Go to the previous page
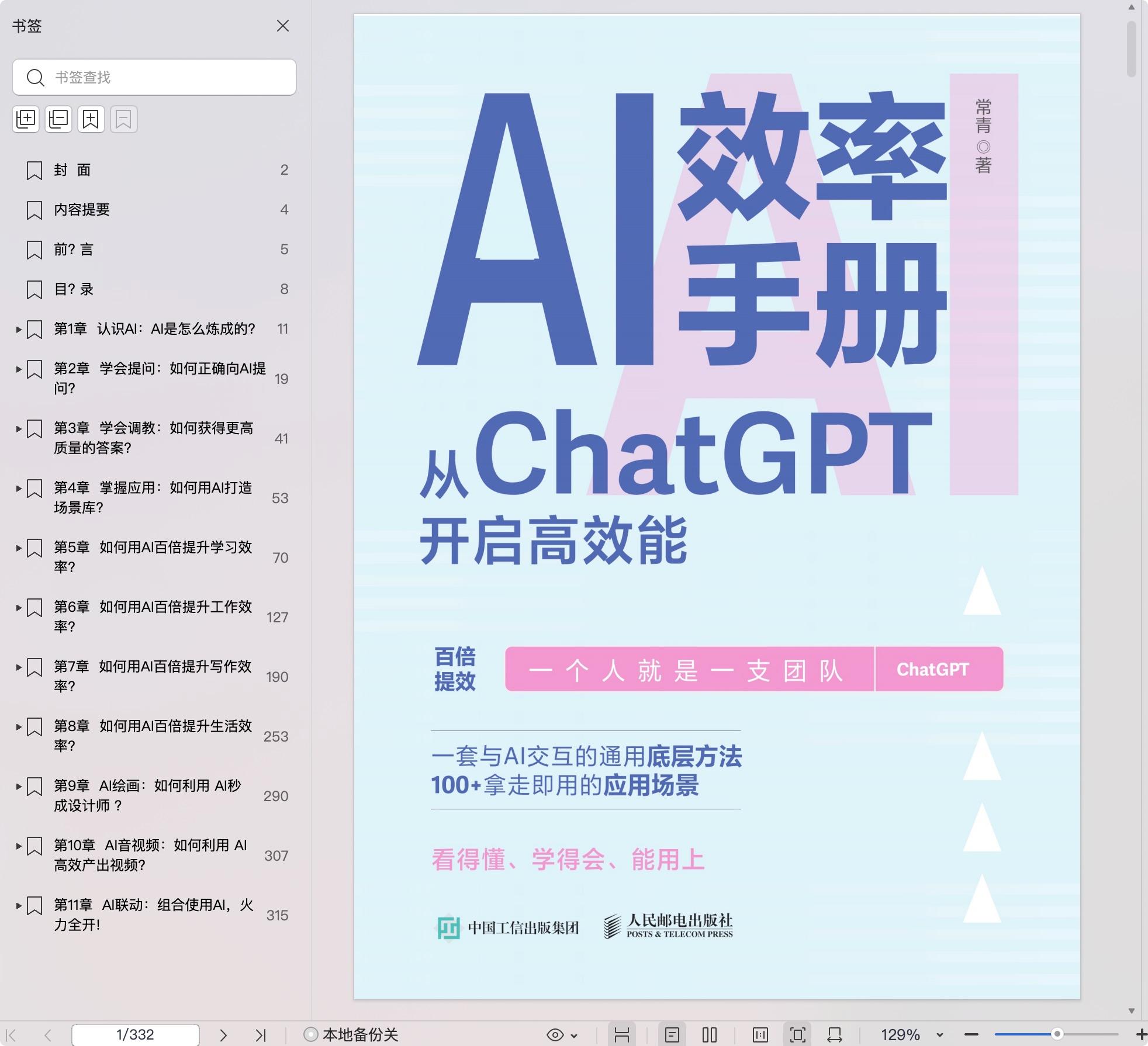 point(48,1035)
